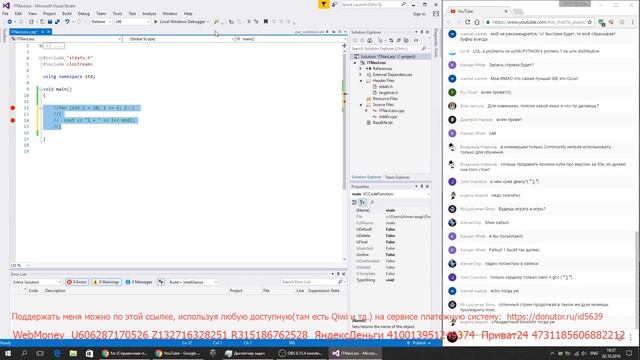Expand the External Dependencies node

tap(361, 75)
